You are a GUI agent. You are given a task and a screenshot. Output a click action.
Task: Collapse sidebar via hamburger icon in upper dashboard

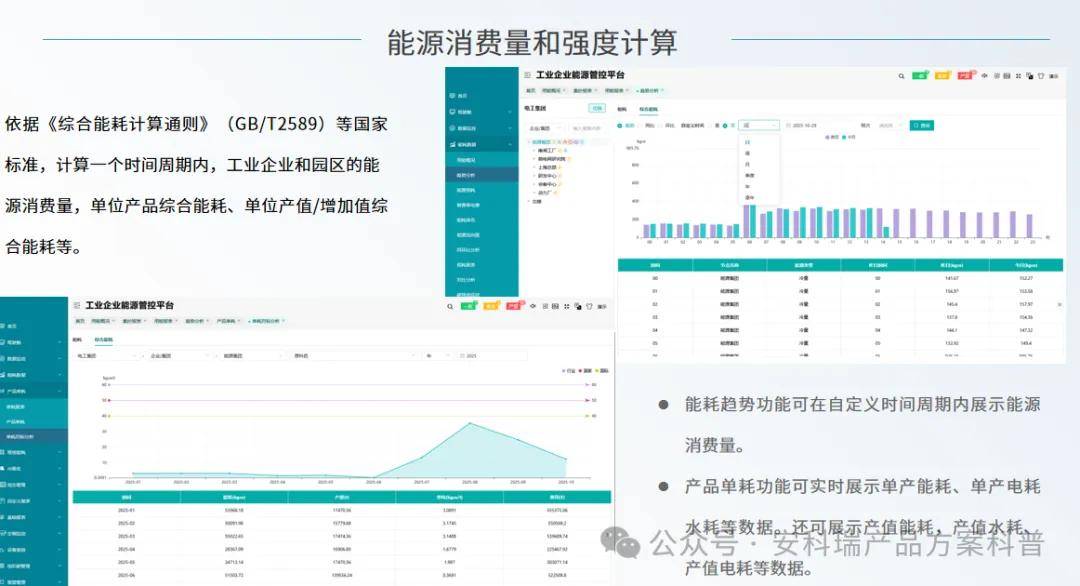point(527,76)
